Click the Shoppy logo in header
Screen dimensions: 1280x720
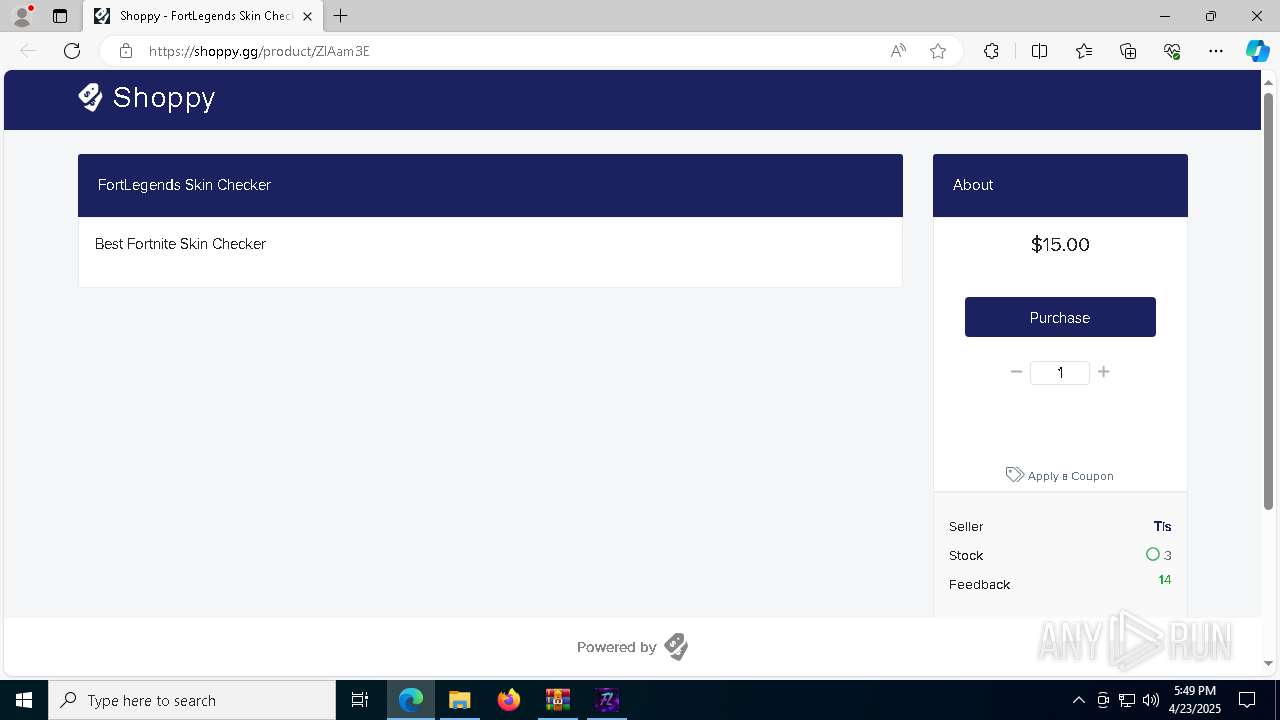(147, 97)
